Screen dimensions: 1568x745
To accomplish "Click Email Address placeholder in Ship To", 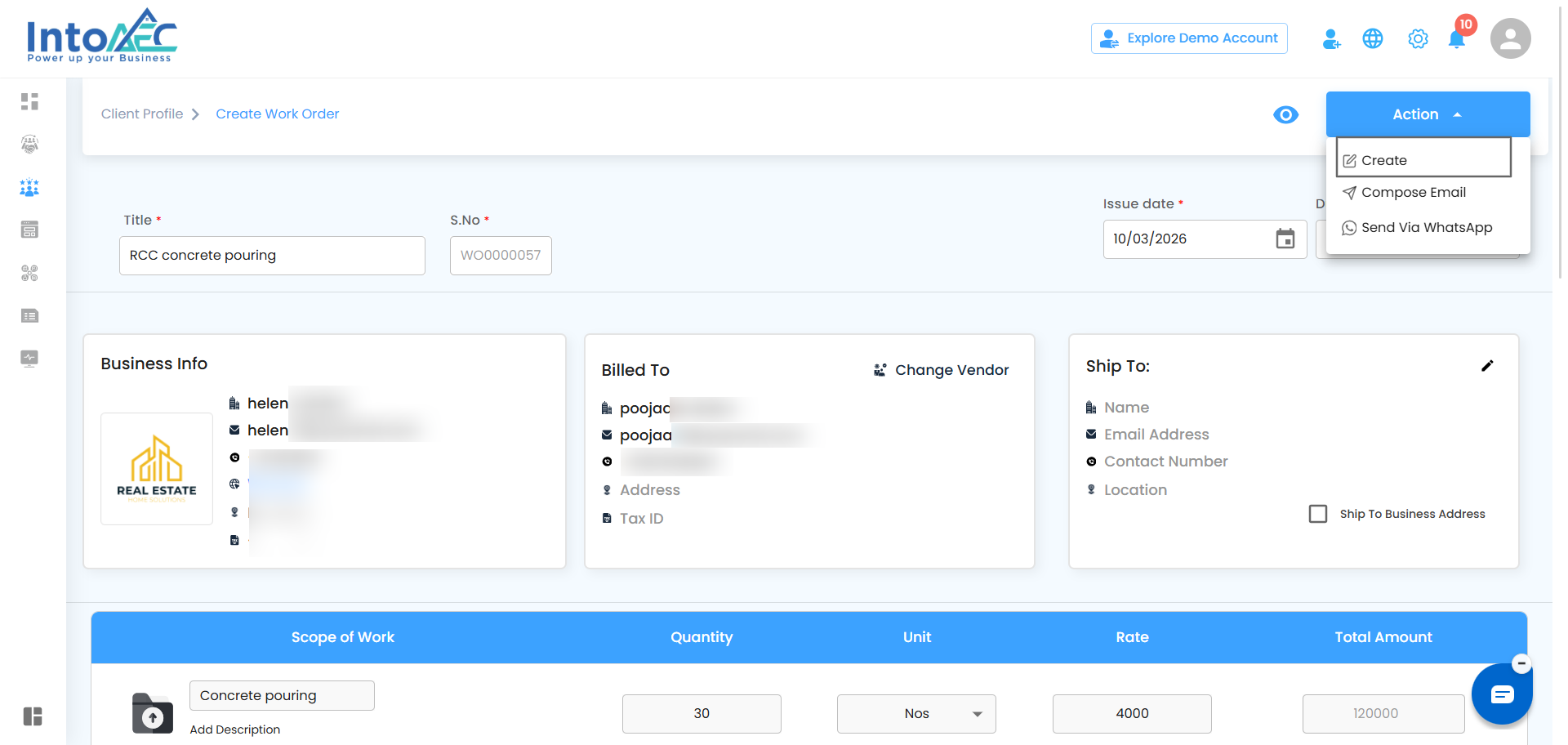I will pyautogui.click(x=1156, y=435).
